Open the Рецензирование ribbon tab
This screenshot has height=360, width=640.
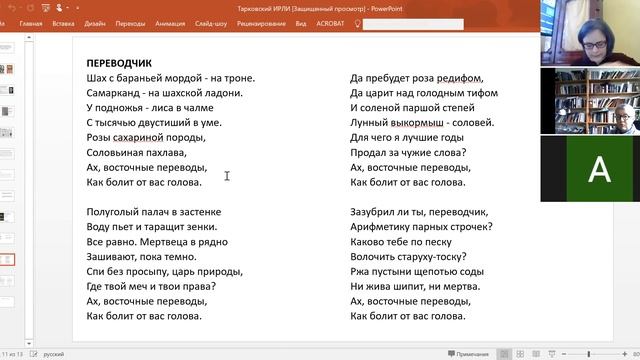pyautogui.click(x=261, y=24)
